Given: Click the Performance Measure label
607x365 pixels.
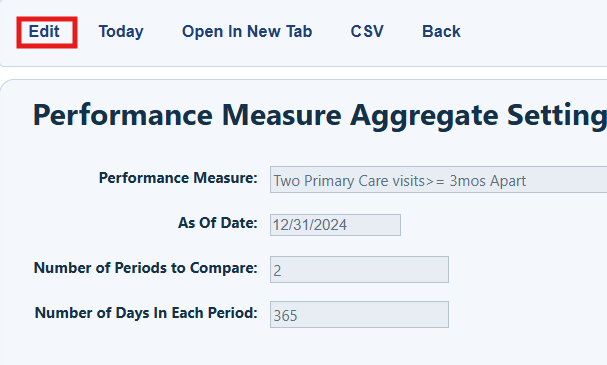Looking at the screenshot, I should tap(178, 178).
